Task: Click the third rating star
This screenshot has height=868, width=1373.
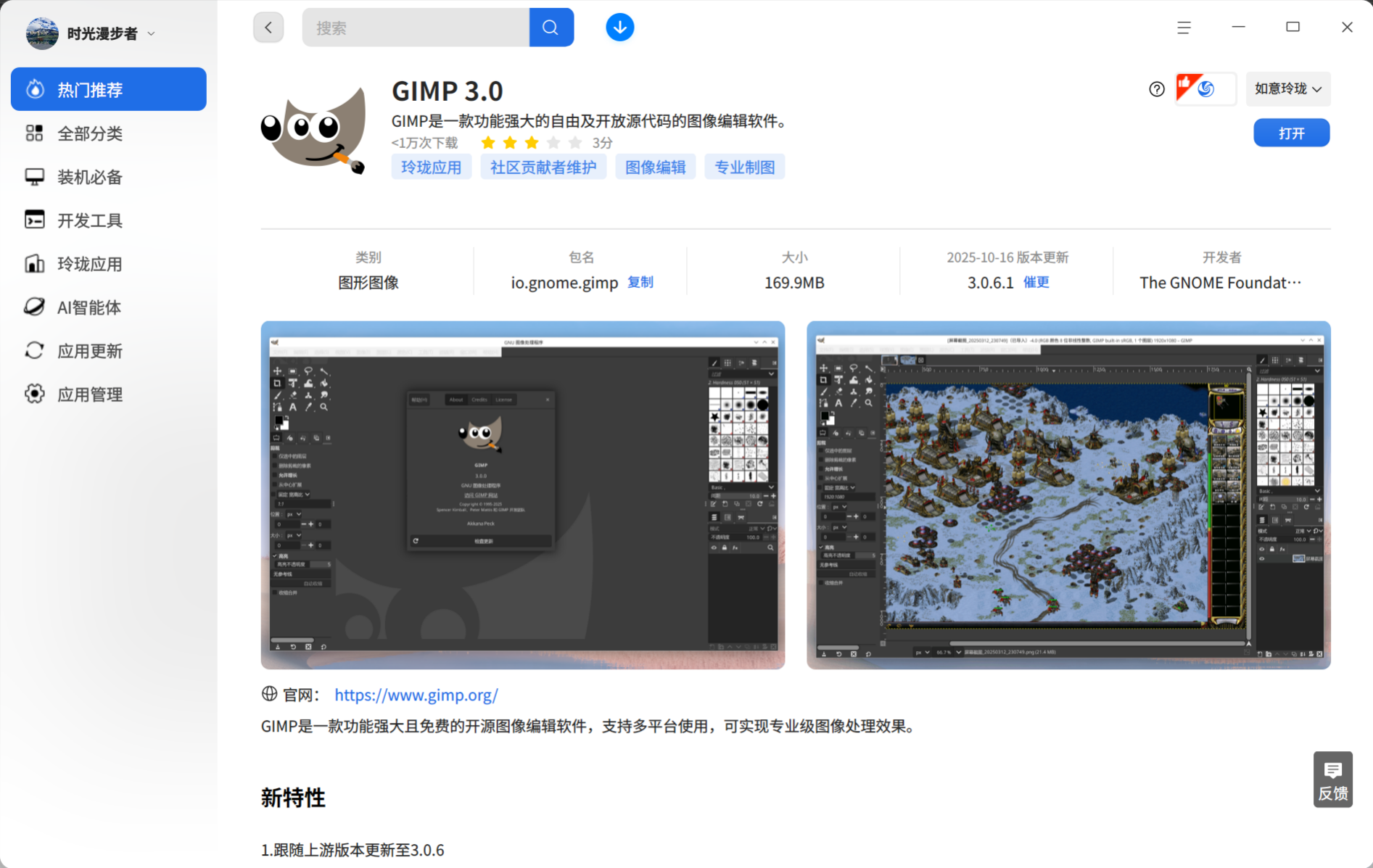Action: tap(532, 143)
